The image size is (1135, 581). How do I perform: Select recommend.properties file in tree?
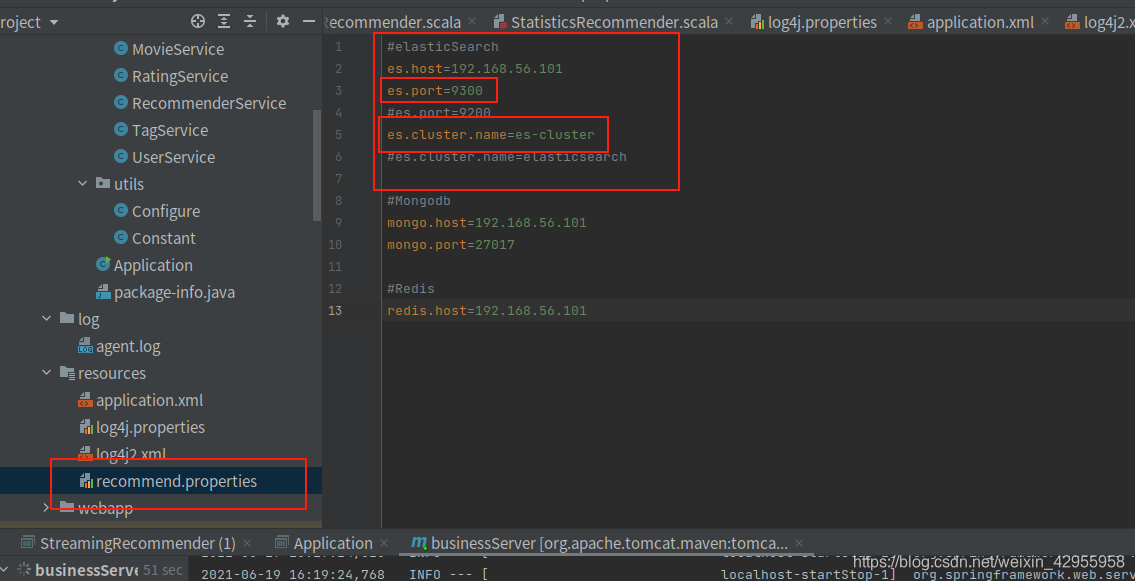[176, 481]
